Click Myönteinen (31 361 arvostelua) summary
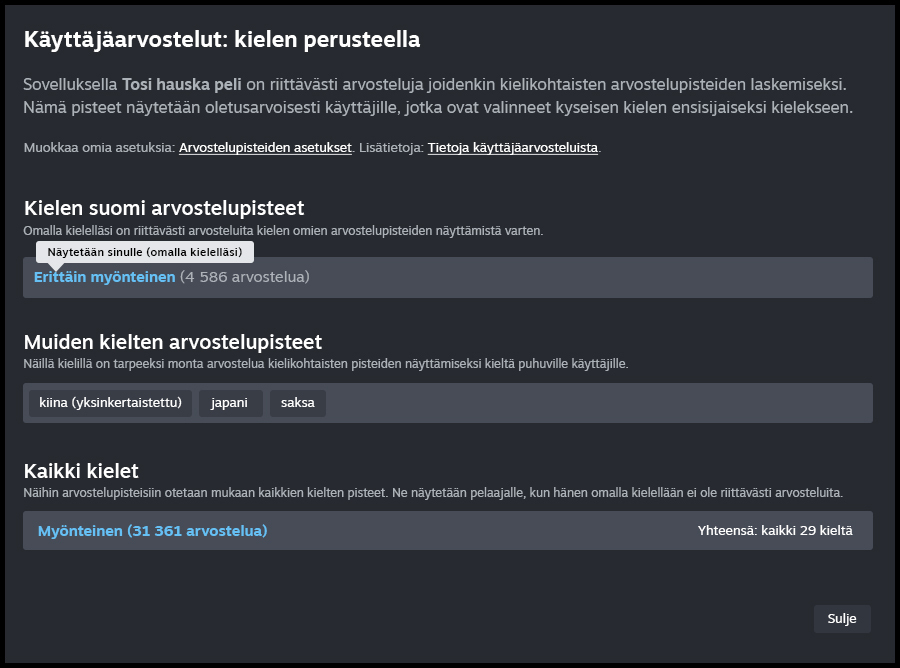900x668 pixels. coord(152,531)
